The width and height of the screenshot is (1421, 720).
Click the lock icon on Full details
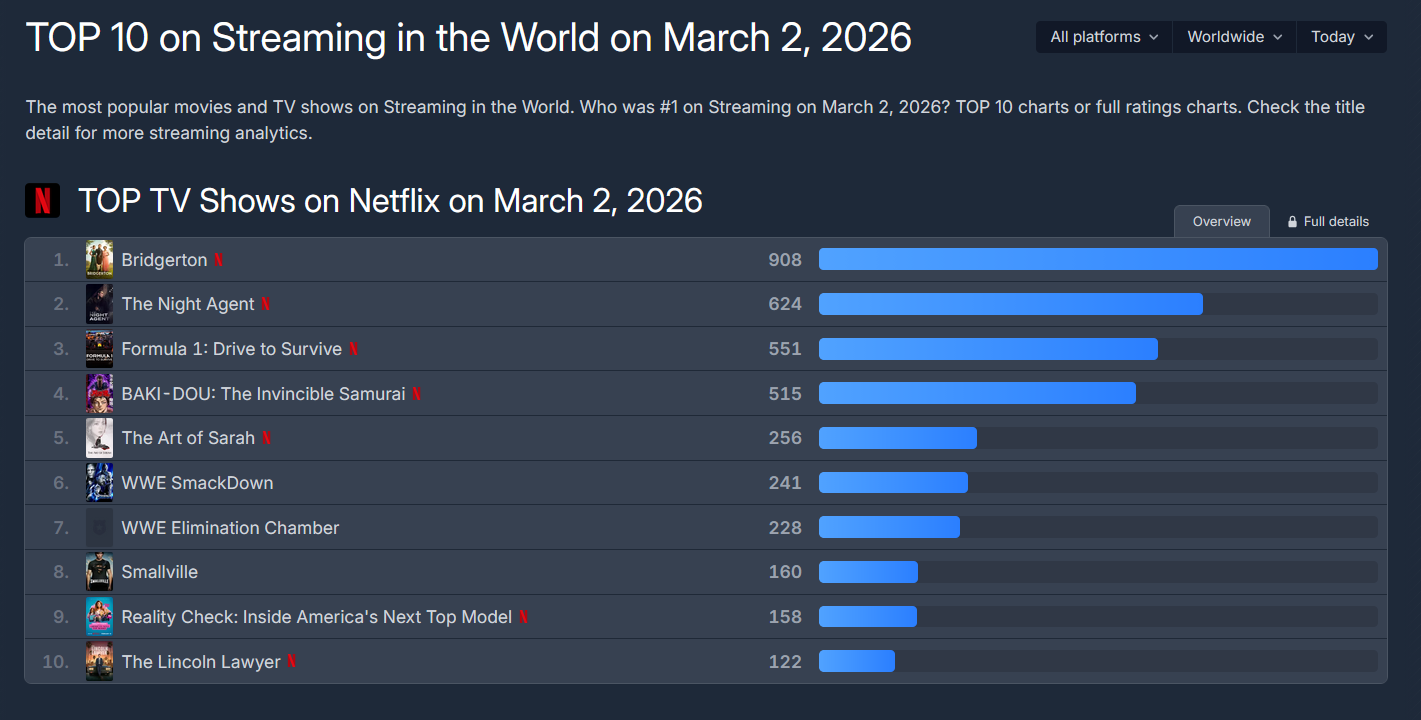1293,222
